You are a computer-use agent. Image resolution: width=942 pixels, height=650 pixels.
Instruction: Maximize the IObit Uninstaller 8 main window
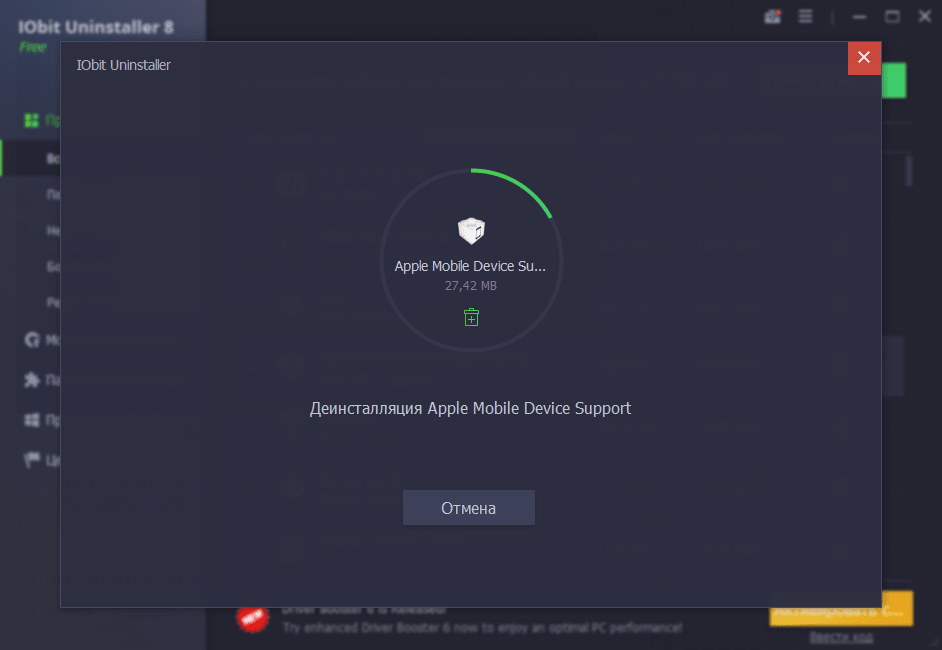coord(892,17)
